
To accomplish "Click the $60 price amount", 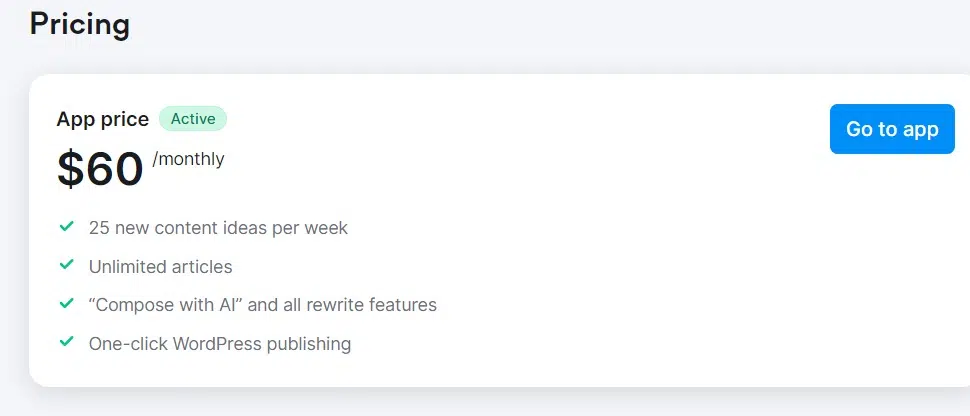I will [x=101, y=168].
